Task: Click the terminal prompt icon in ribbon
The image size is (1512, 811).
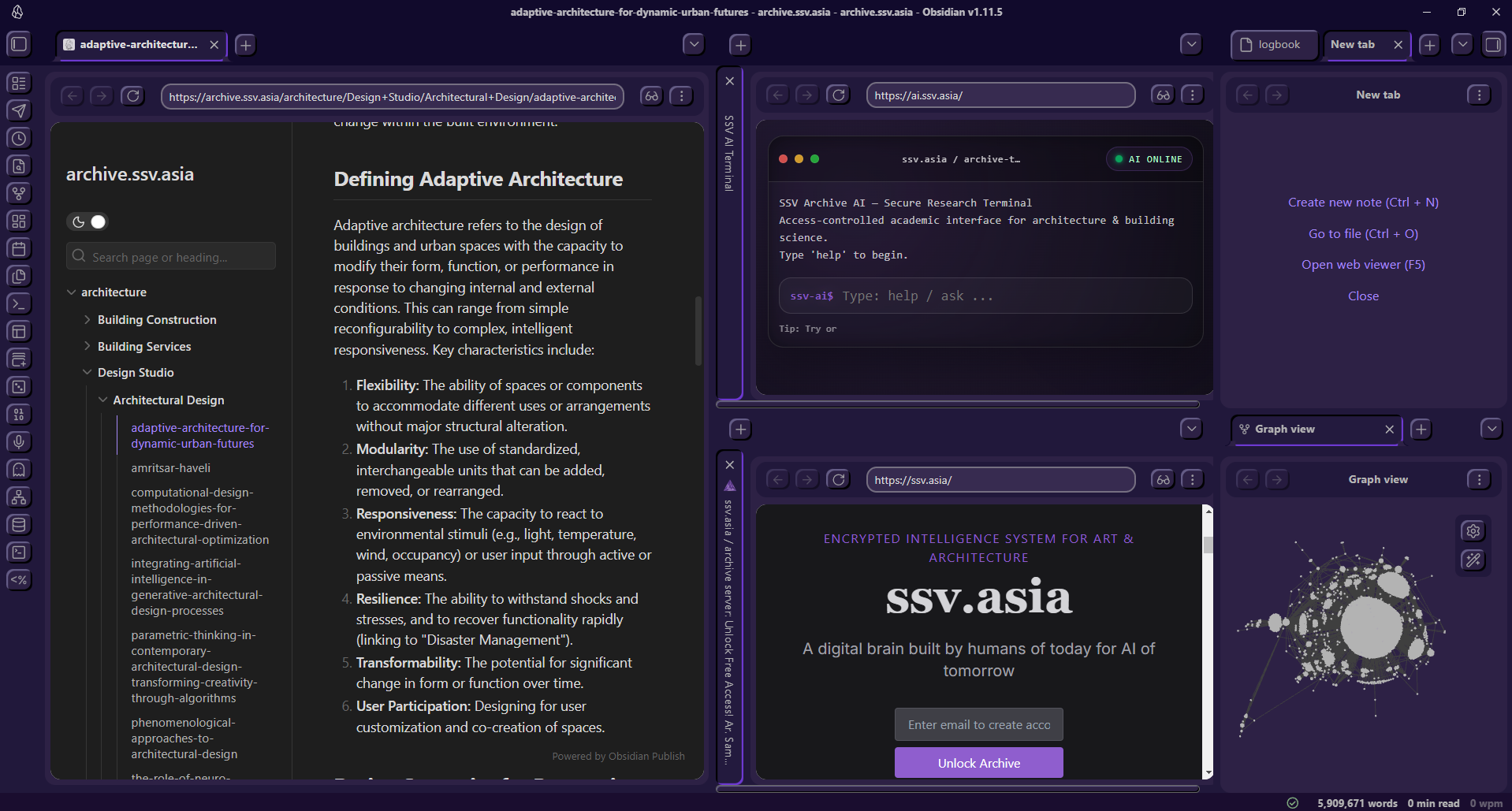Action: point(19,303)
